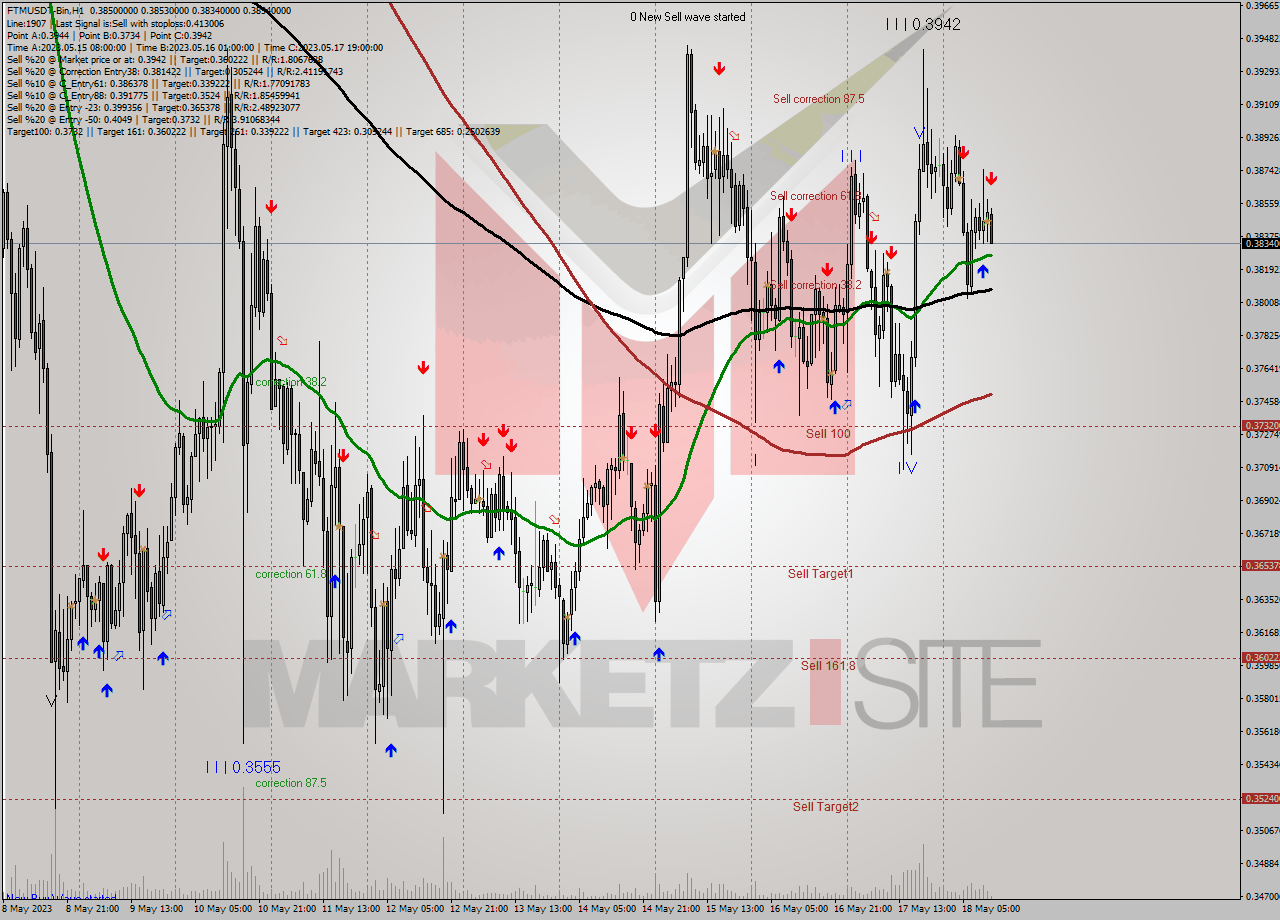This screenshot has width=1280, height=920.
Task: Click the blue 'I I I 0.3555' wave label
Action: pos(243,767)
